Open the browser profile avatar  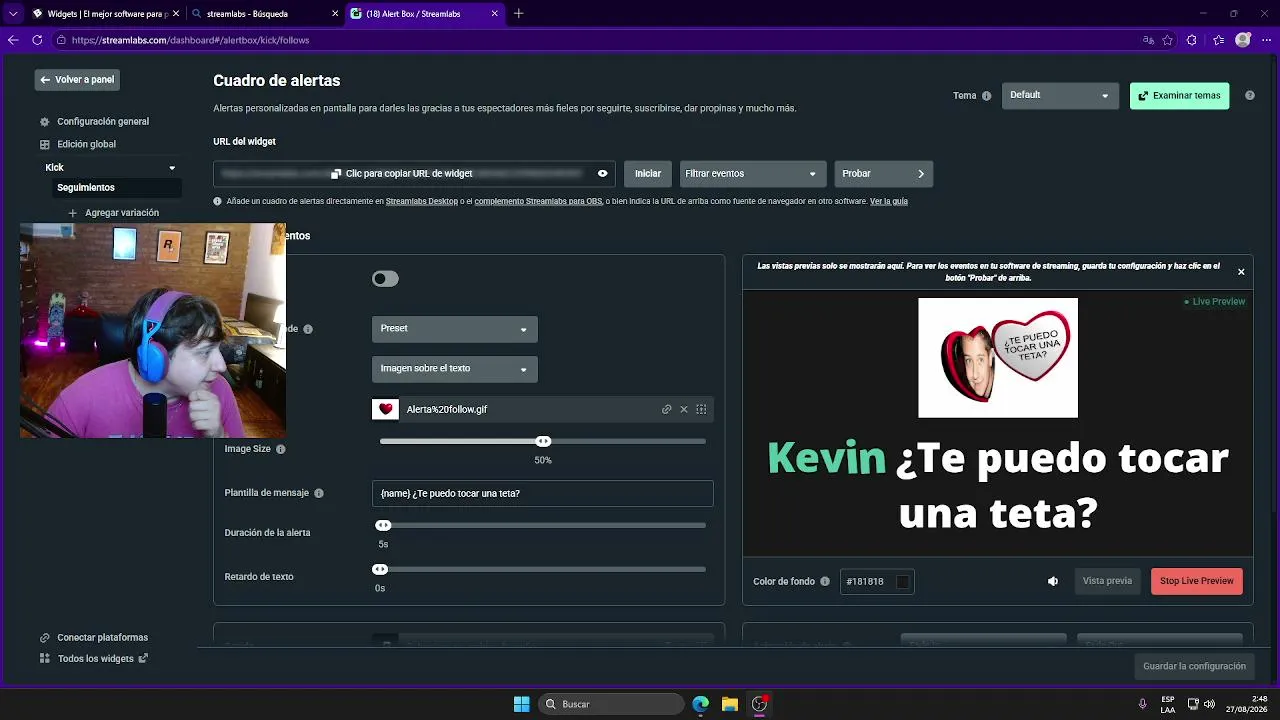[x=1243, y=40]
